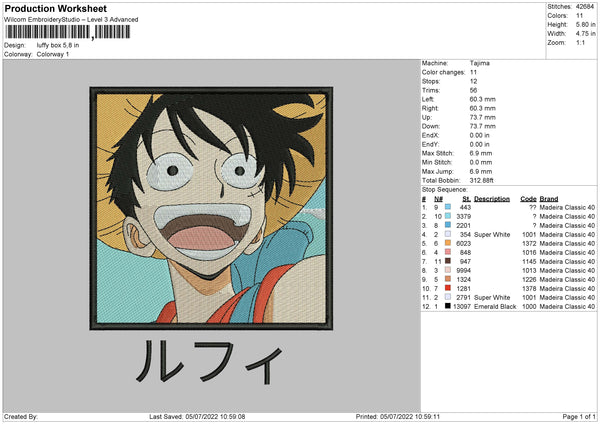Click the white swatch beside 354 stitches
This screenshot has height=424, width=600.
tap(448, 234)
